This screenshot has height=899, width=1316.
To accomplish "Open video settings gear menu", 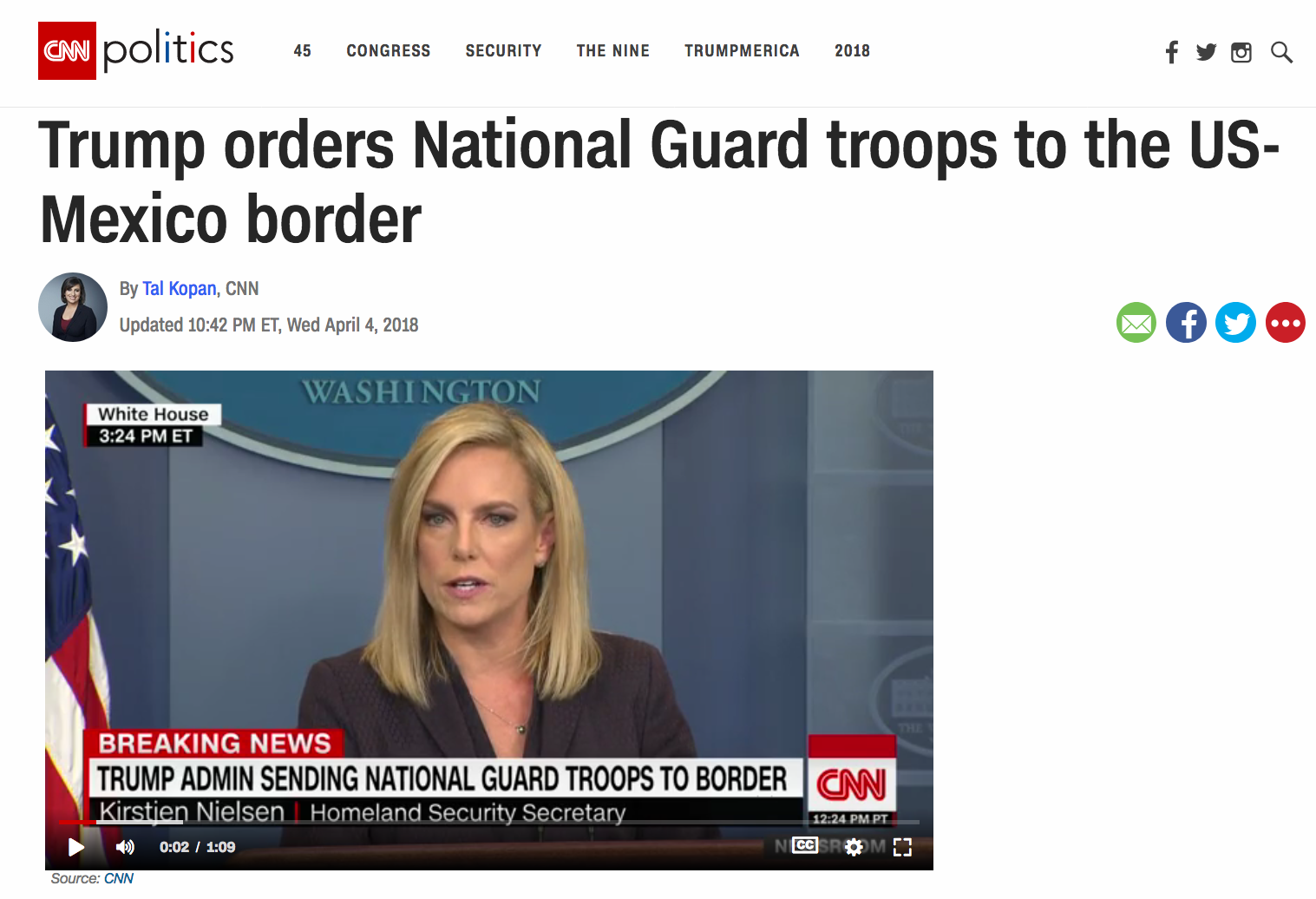I will (x=854, y=847).
